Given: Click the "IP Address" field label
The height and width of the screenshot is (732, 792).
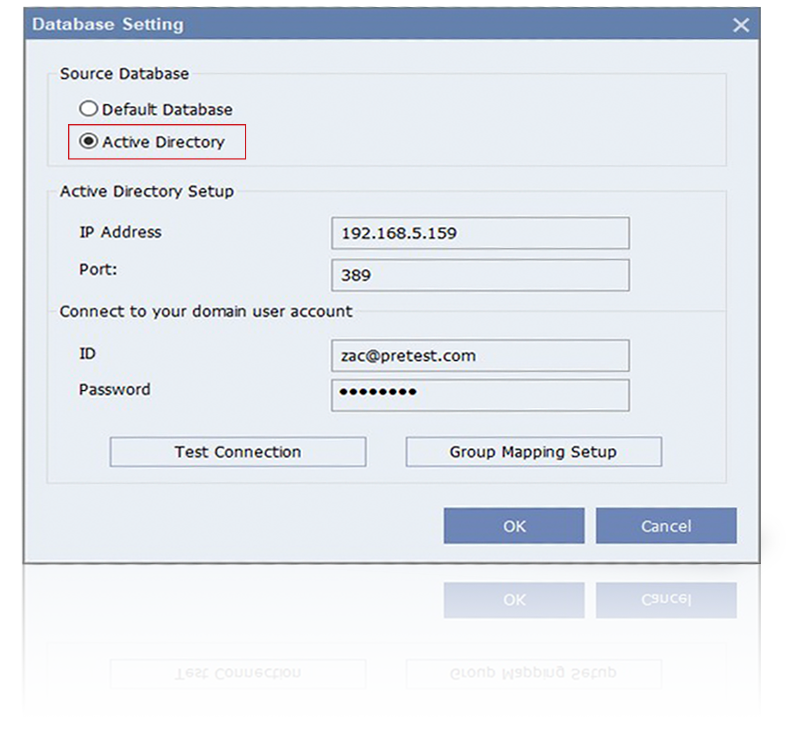Looking at the screenshot, I should tap(120, 232).
